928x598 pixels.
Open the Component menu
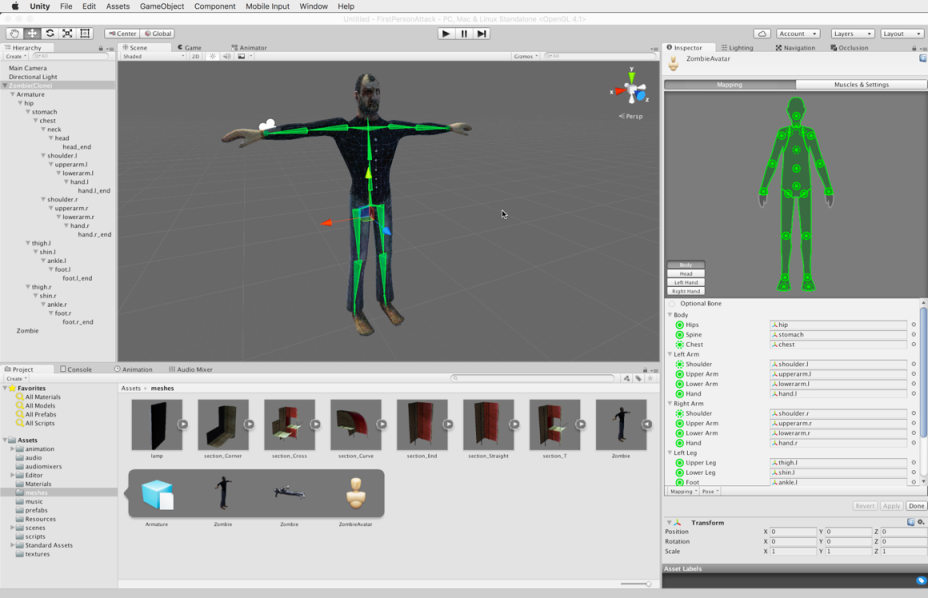click(x=215, y=7)
